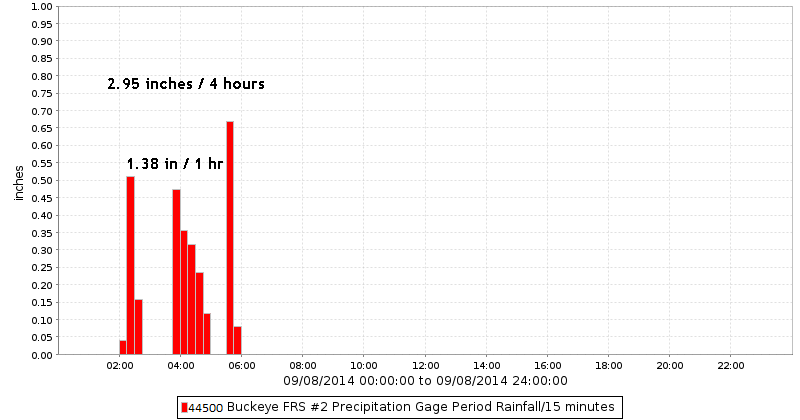The image size is (800, 420).
Task: Click the 16:00 x-axis tick label
Action: pos(547,366)
